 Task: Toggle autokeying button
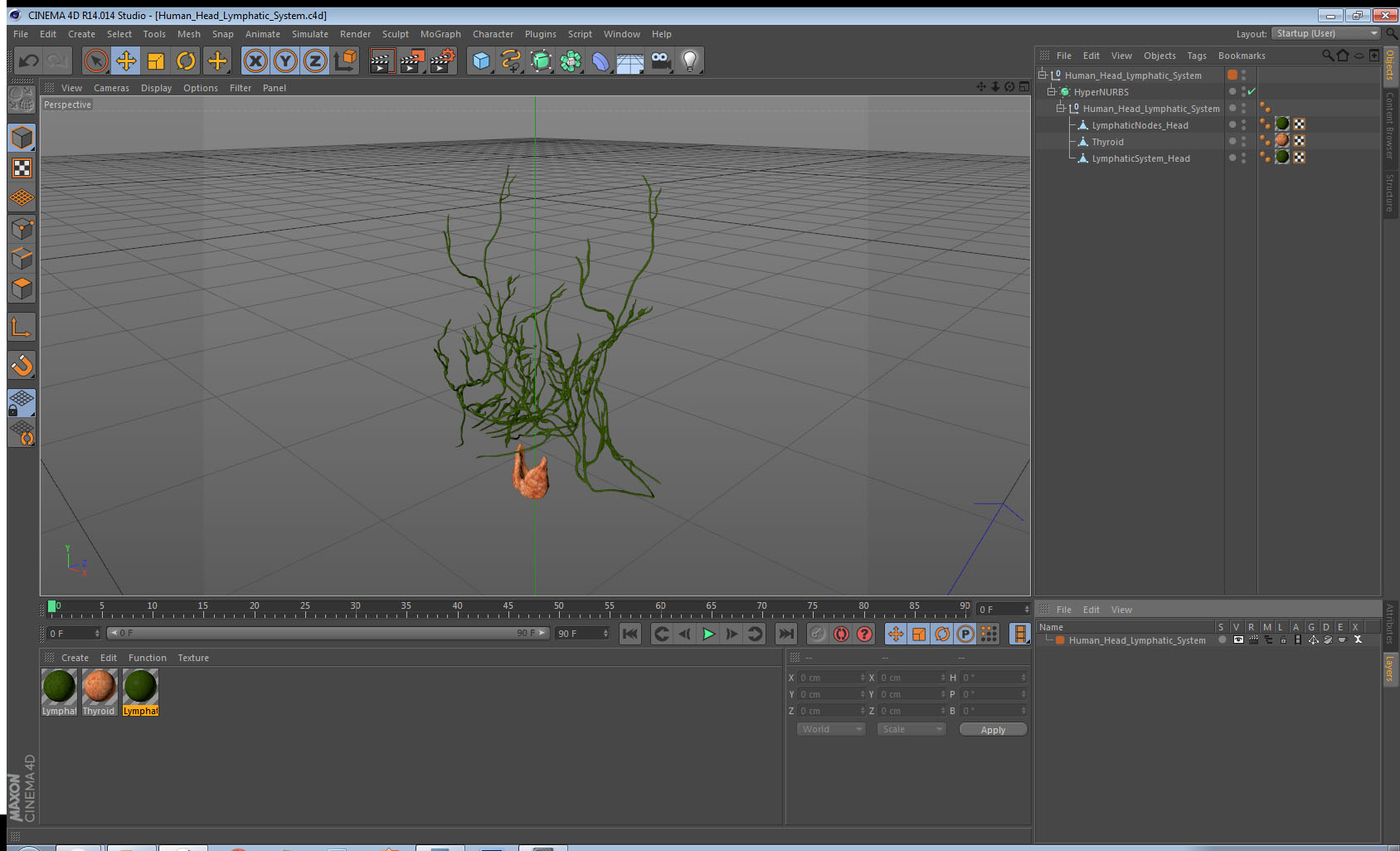841,634
